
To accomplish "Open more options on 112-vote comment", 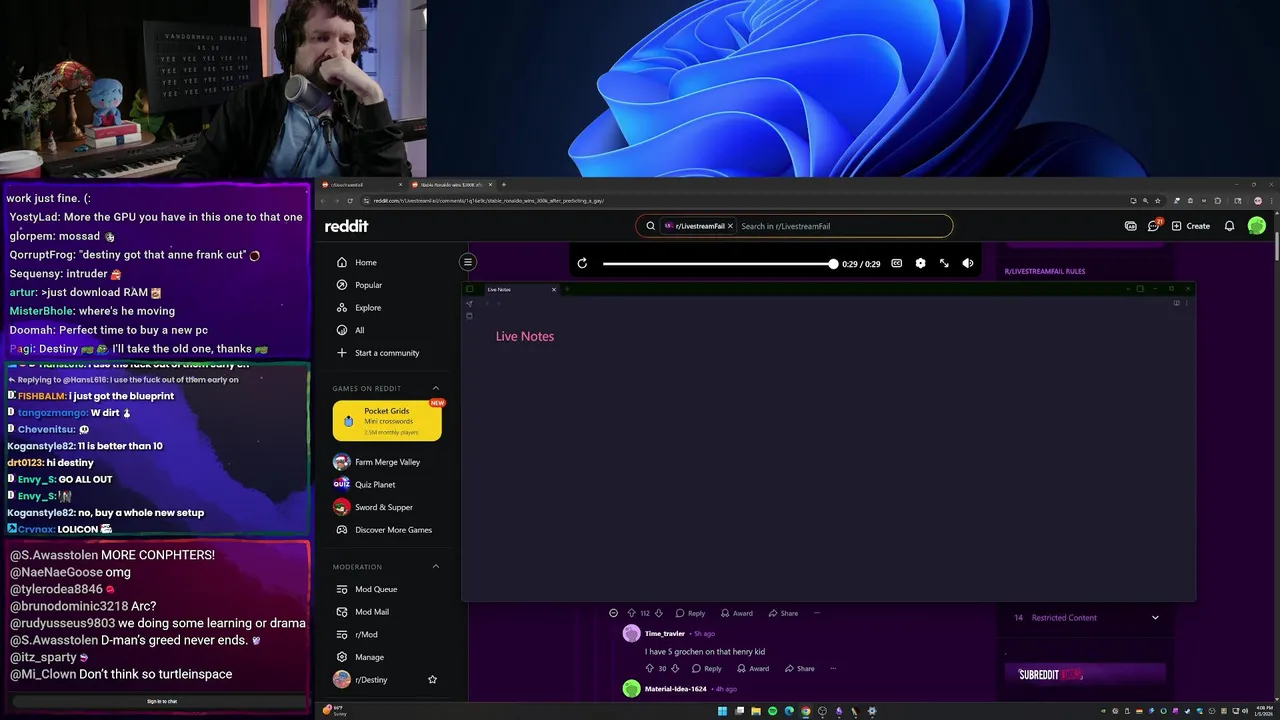I will pos(817,613).
